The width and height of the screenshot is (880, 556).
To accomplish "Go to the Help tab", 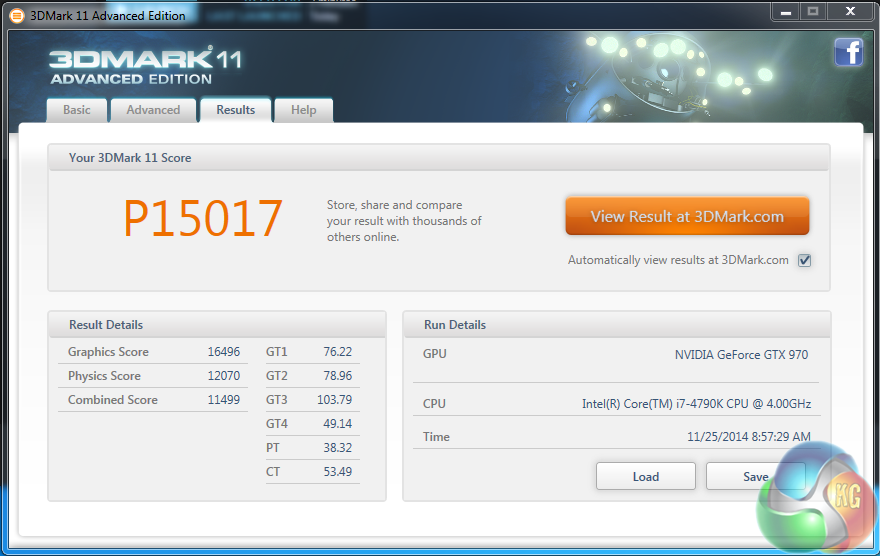I will [x=303, y=110].
